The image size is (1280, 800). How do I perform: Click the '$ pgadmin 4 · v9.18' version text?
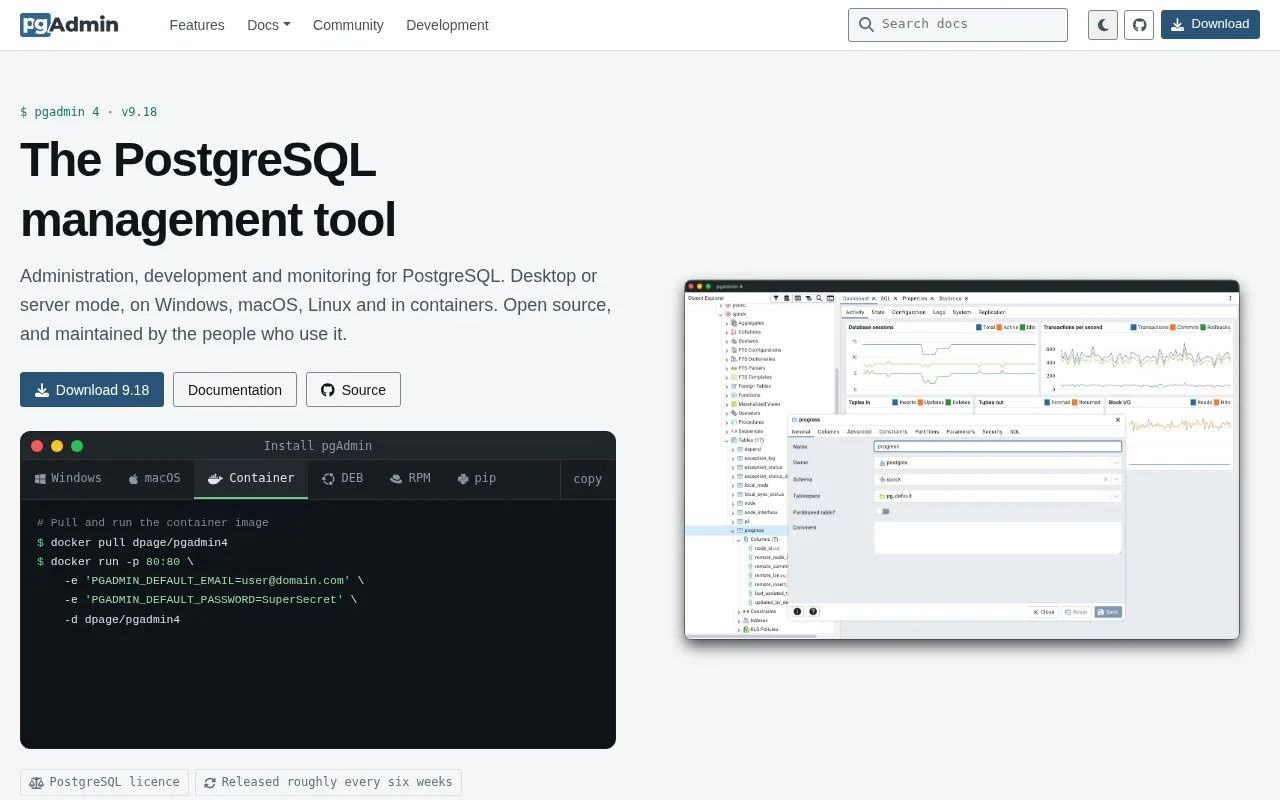click(x=88, y=111)
